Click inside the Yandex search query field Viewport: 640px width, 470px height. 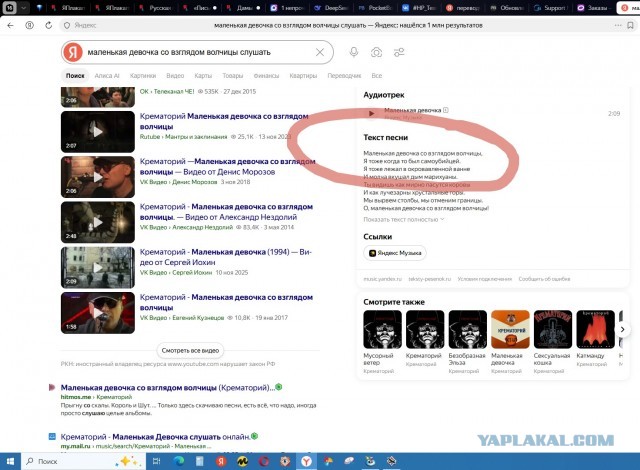pos(198,52)
